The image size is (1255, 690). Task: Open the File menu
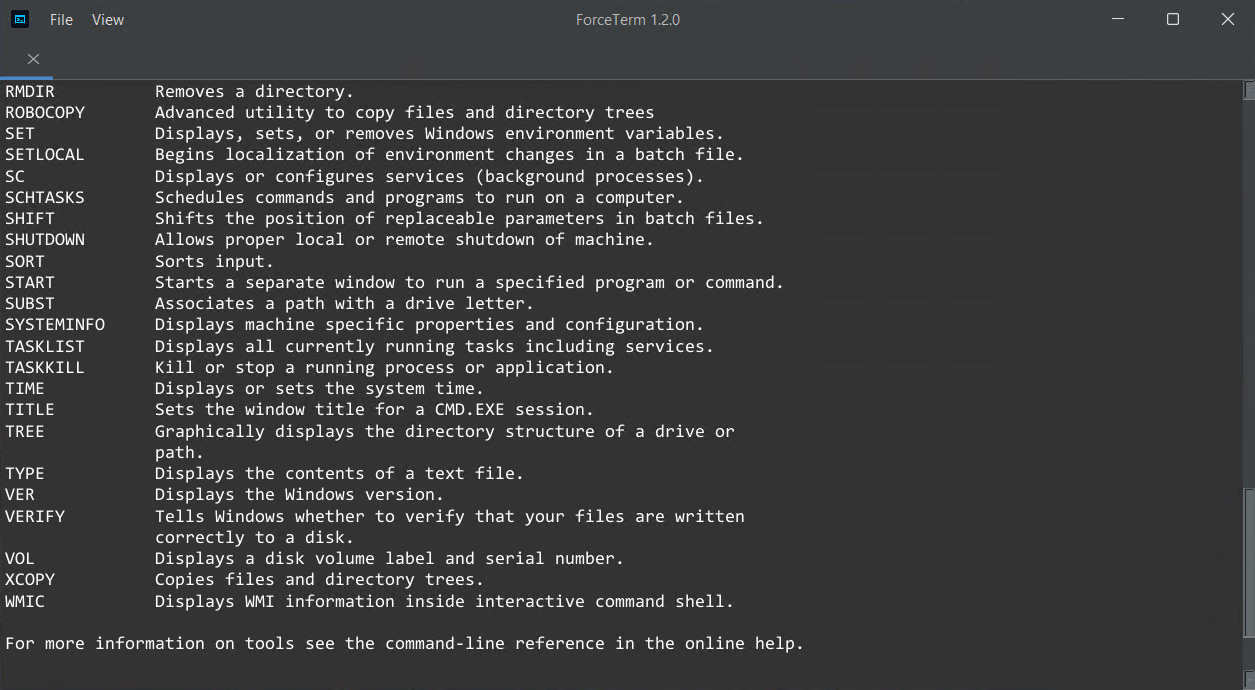coord(61,19)
